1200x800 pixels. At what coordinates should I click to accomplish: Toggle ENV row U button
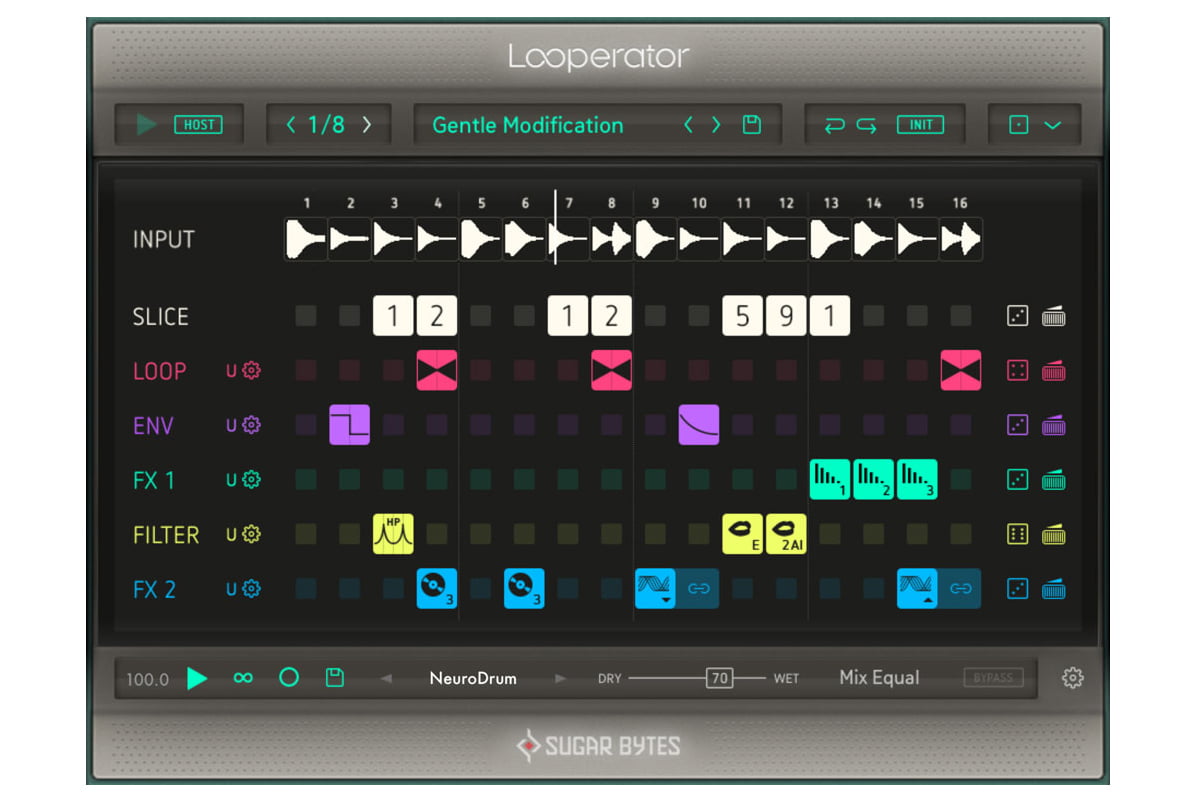click(231, 425)
